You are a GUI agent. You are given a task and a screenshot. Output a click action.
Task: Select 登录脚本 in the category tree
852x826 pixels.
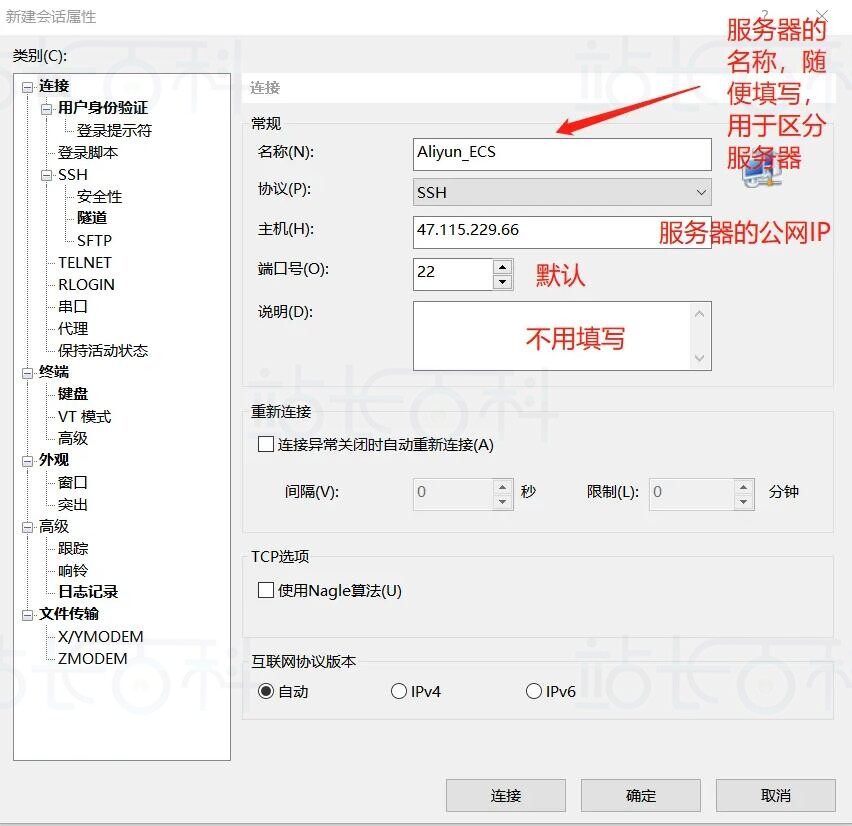pyautogui.click(x=88, y=153)
